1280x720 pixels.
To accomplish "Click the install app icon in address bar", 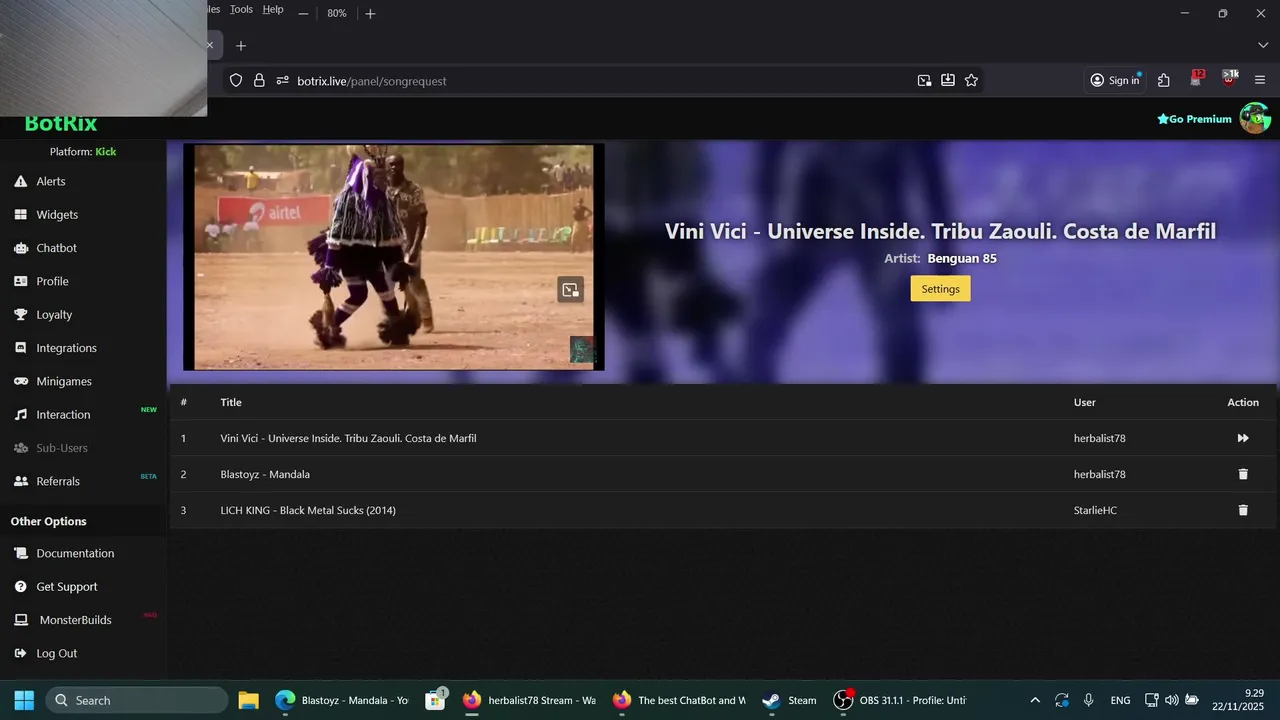I will point(948,80).
